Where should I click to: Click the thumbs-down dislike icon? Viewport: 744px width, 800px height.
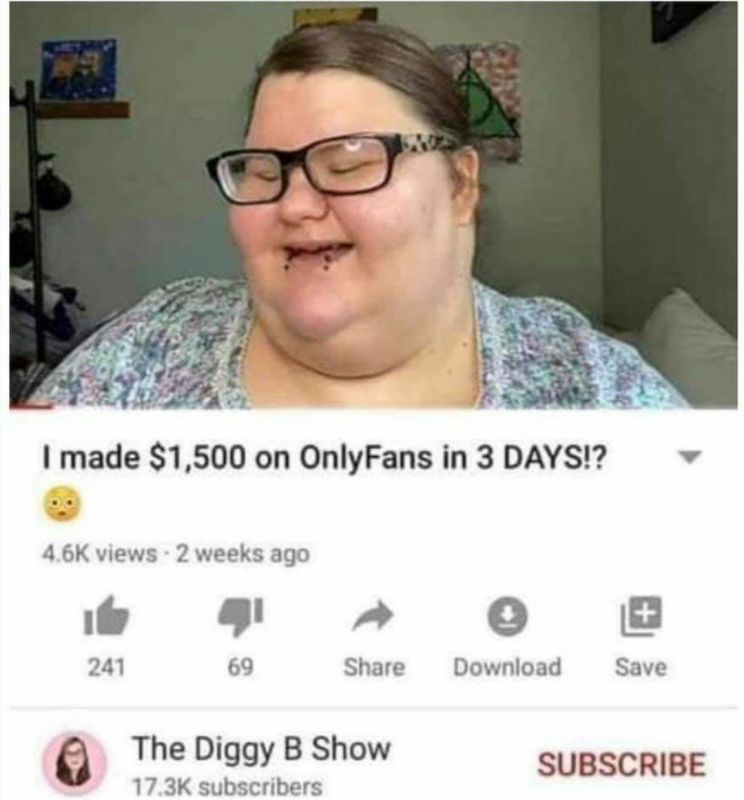240,616
